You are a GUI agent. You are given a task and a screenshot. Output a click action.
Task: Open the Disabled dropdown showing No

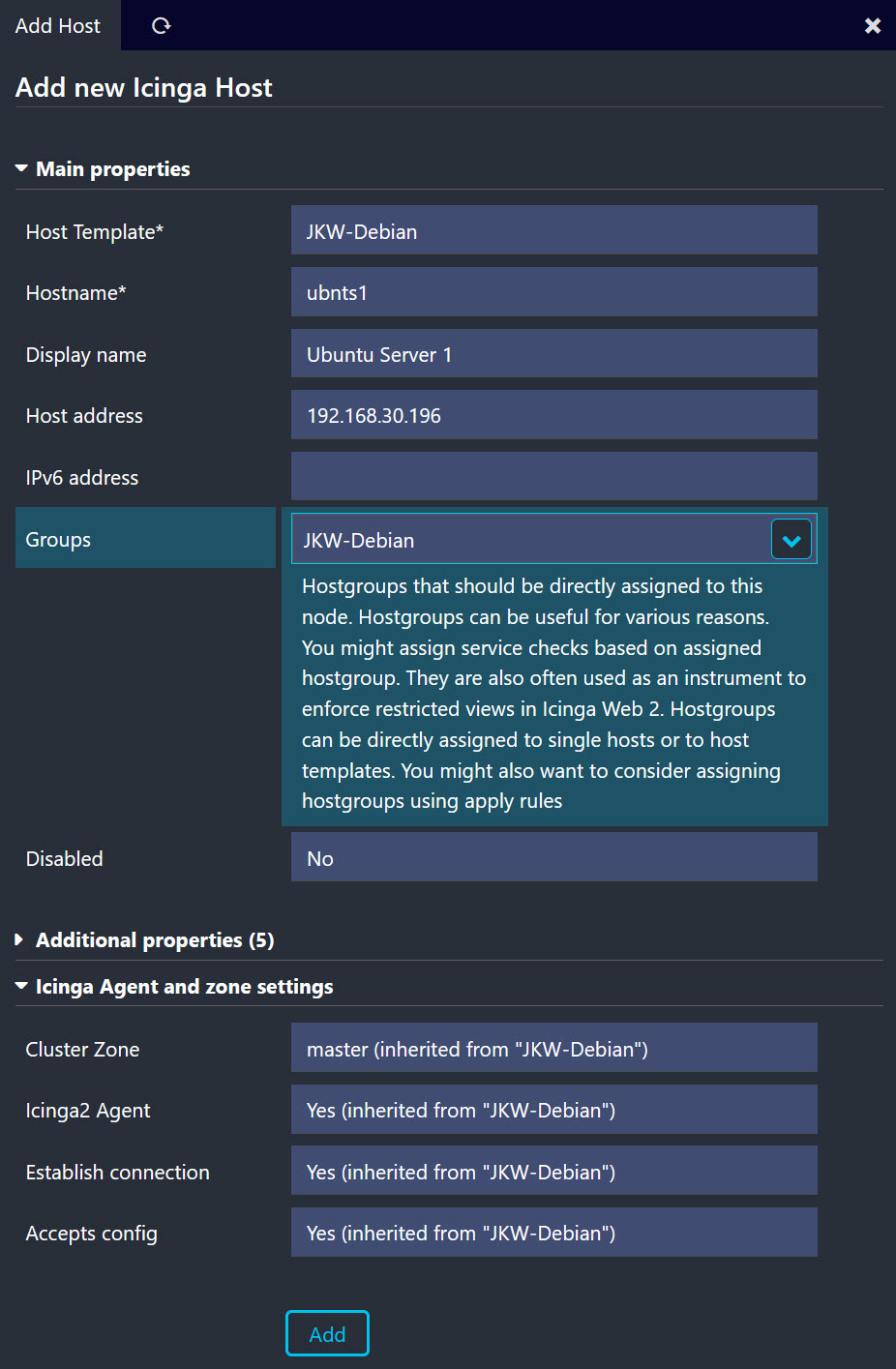click(x=553, y=858)
